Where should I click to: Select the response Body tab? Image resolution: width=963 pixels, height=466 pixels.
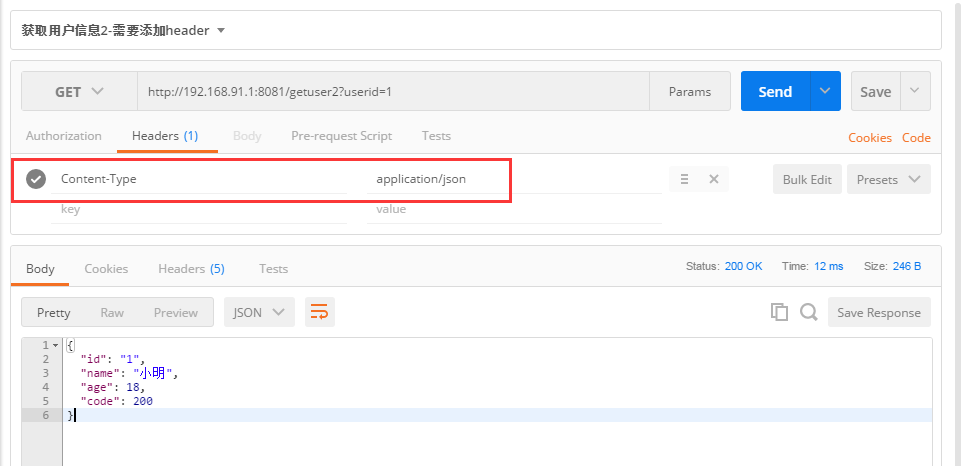tap(41, 269)
